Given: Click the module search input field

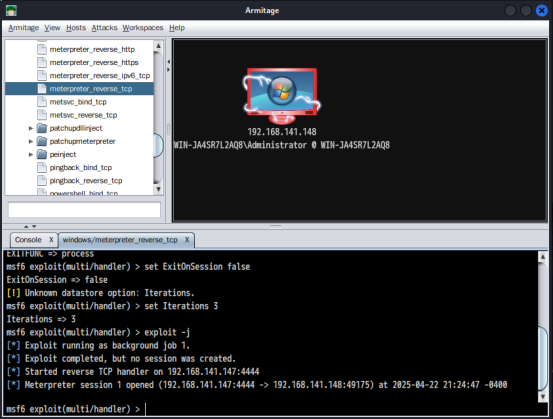Looking at the screenshot, I should tap(84, 210).
